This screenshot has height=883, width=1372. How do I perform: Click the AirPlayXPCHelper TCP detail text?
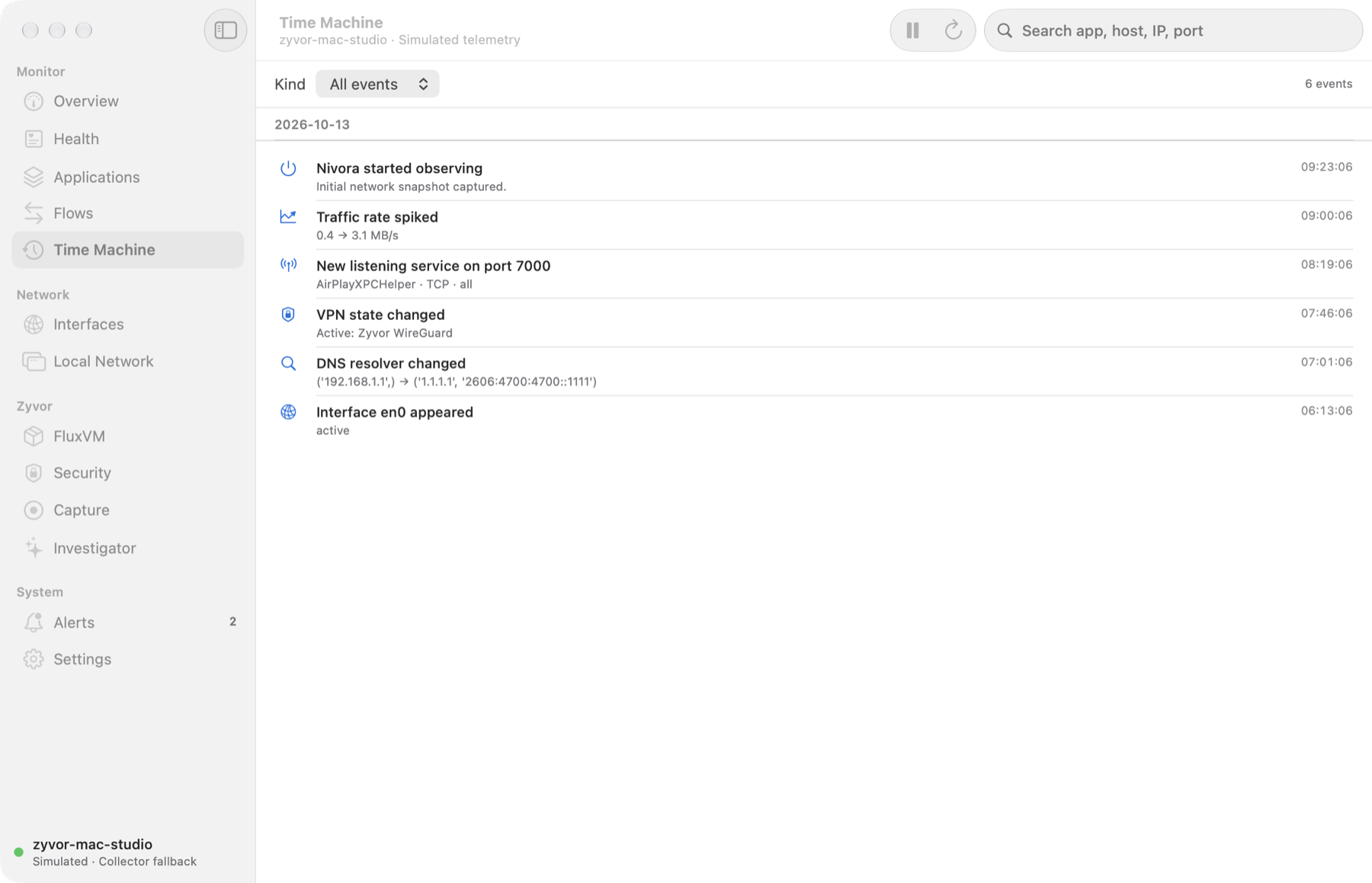[x=394, y=284]
